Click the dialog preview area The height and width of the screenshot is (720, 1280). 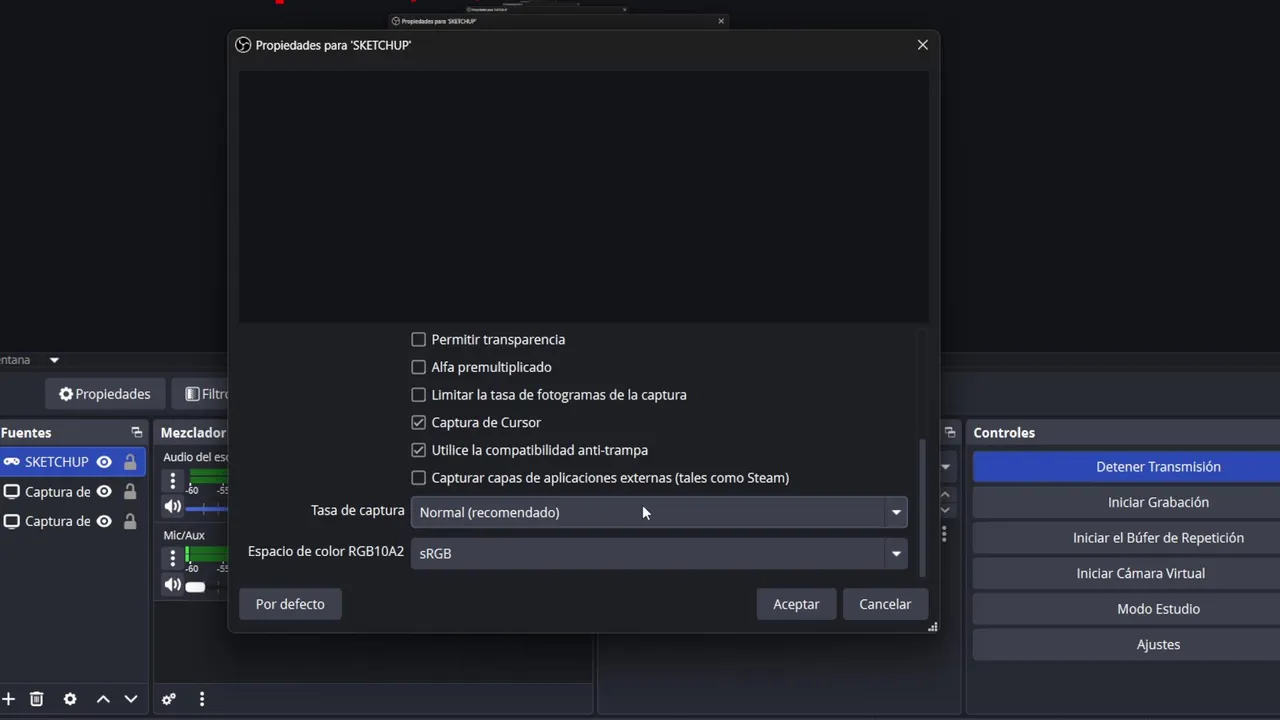[x=583, y=196]
